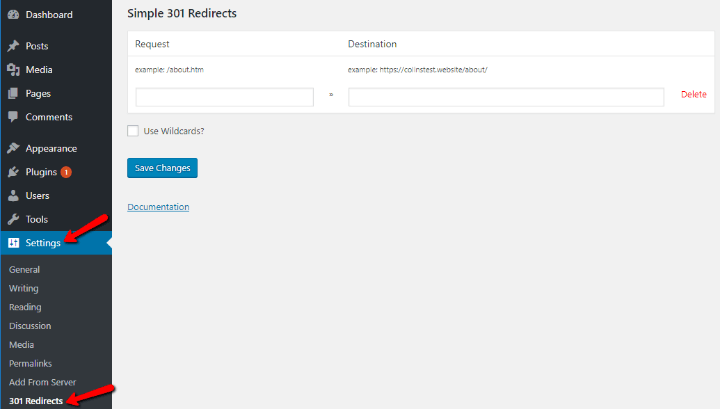720x409 pixels.
Task: Click the Pages stacked-sheets icon
Action: pyautogui.click(x=13, y=94)
